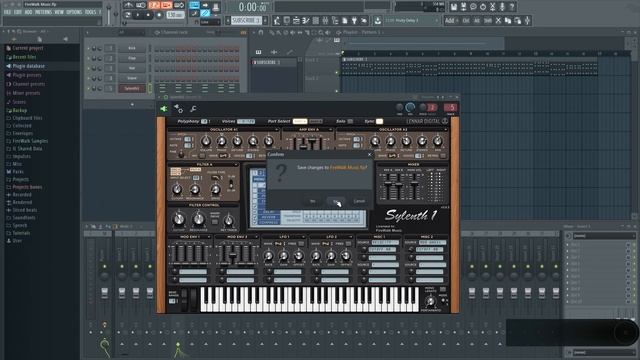Image resolution: width=640 pixels, height=360 pixels.
Task: Click the record button in the transport
Action: (159, 15)
